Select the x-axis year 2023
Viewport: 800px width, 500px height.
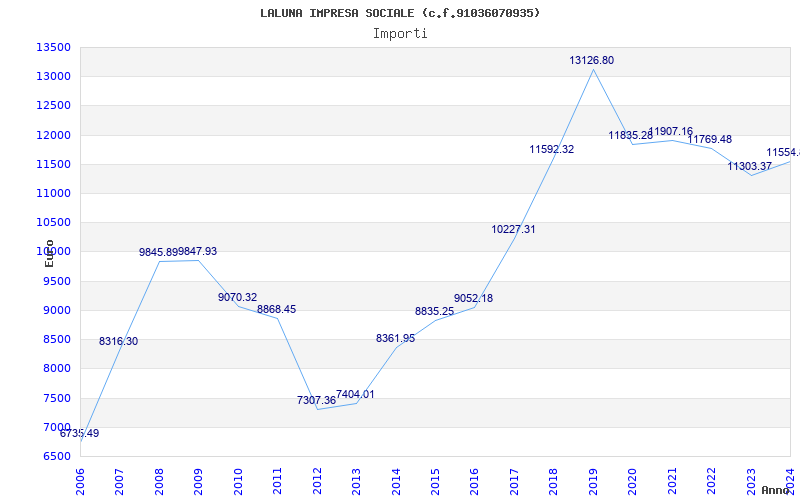751,483
